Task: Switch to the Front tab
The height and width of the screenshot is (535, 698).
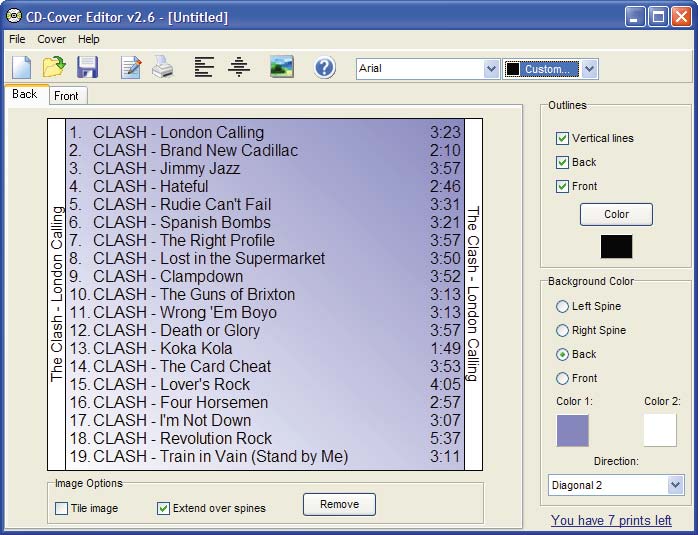Action: pos(66,96)
